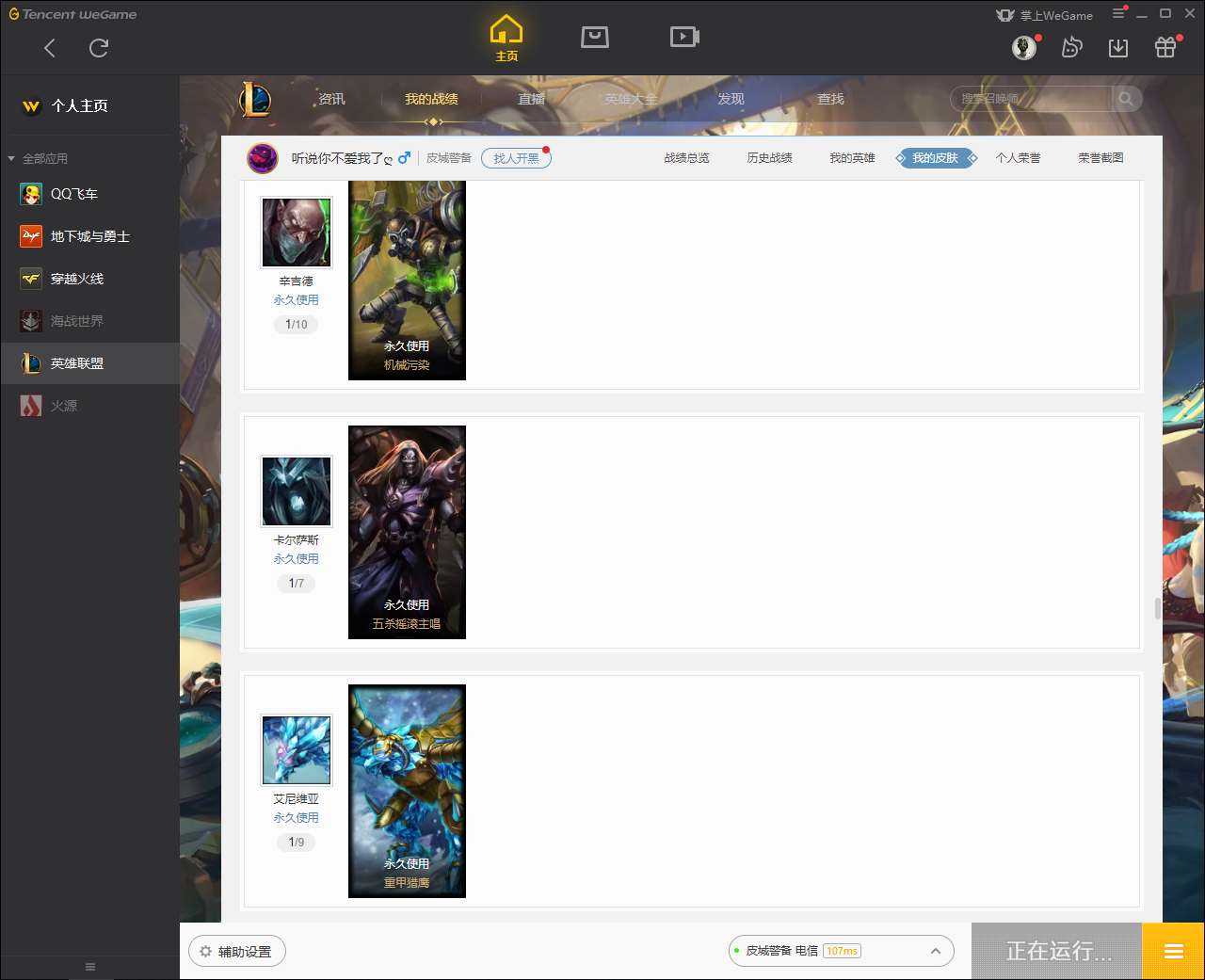
Task: Switch to the 个人荣誉 tab
Action: [1018, 158]
